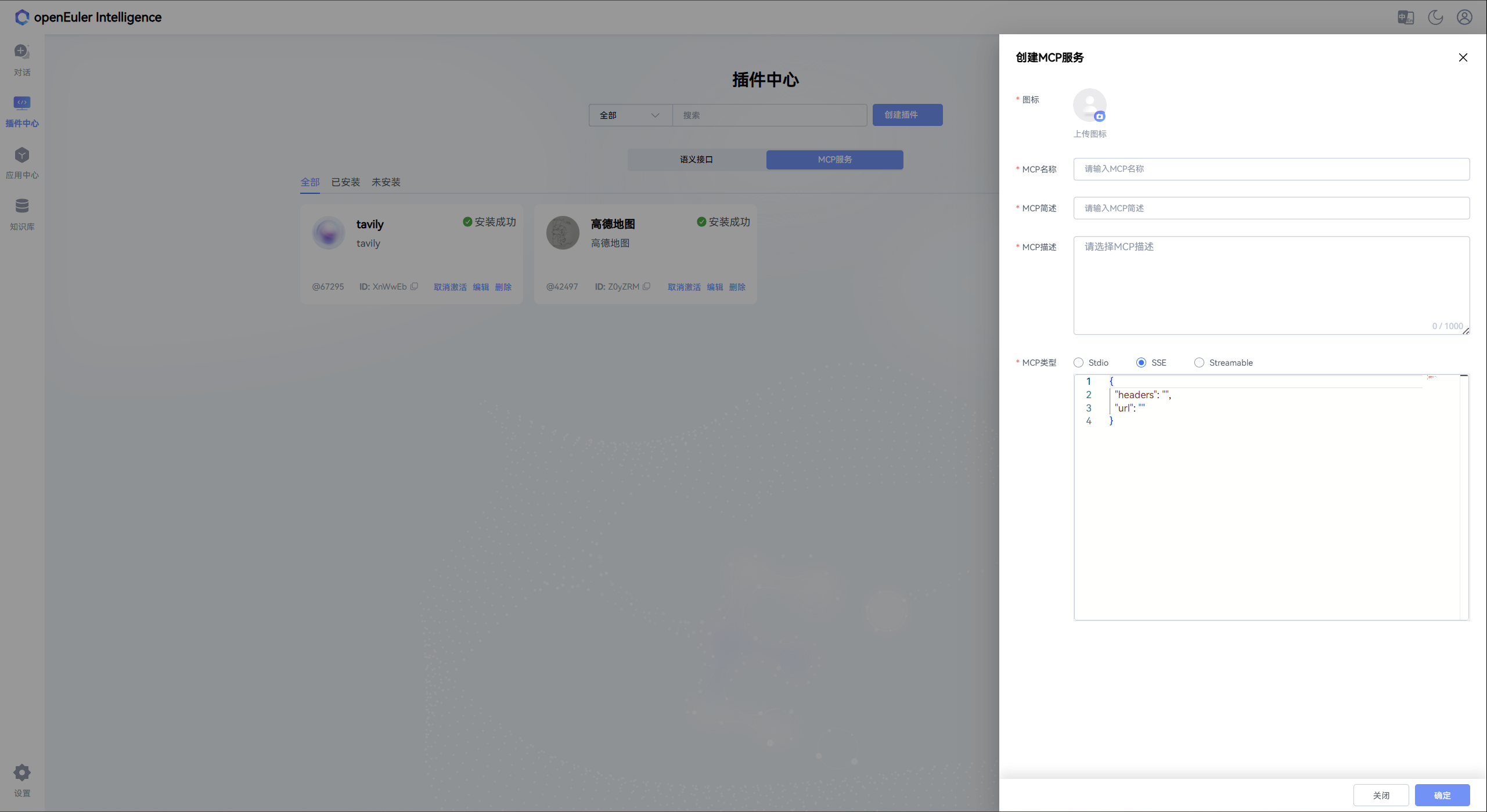1487x812 pixels.
Task: Click the MCP名称 input field
Action: tap(1270, 169)
